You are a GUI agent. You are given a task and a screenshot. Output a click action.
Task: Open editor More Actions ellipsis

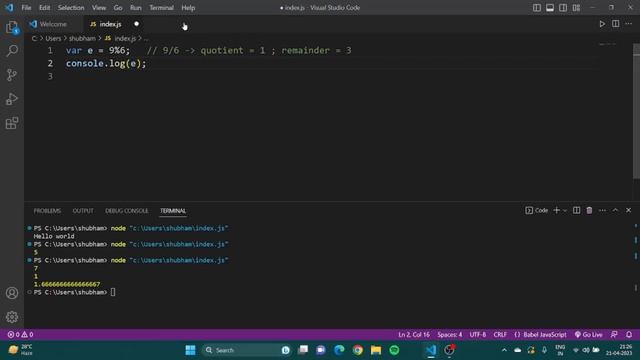pos(629,24)
